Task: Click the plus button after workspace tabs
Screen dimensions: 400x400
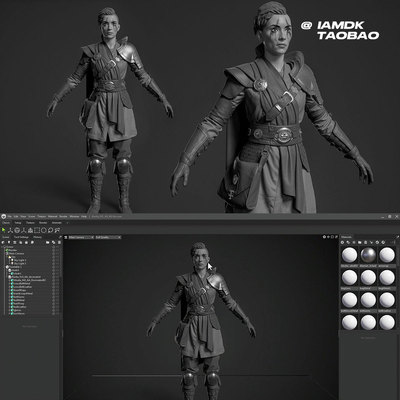Action: click(67, 223)
